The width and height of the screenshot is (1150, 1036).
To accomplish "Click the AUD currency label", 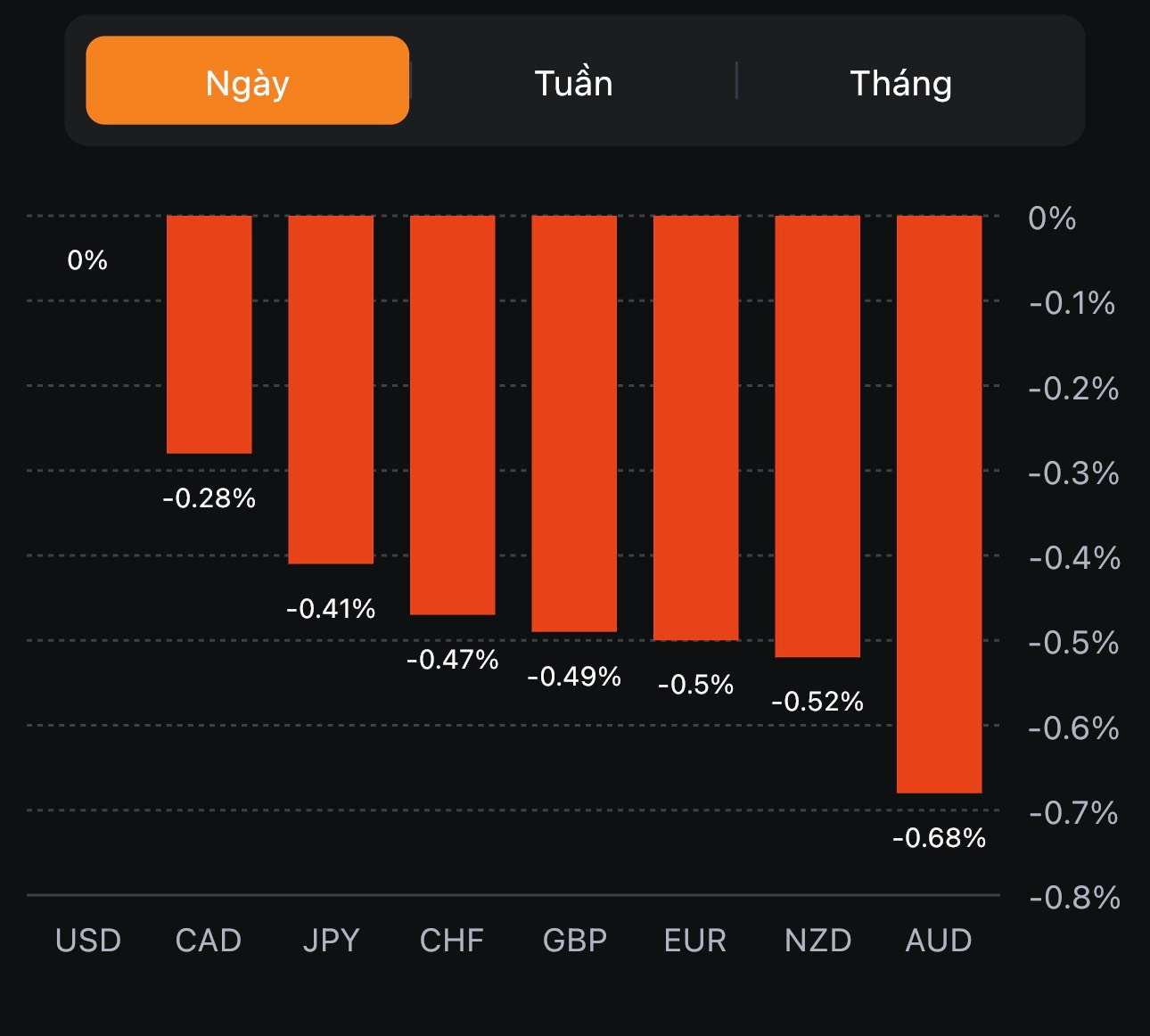I will pos(939,941).
